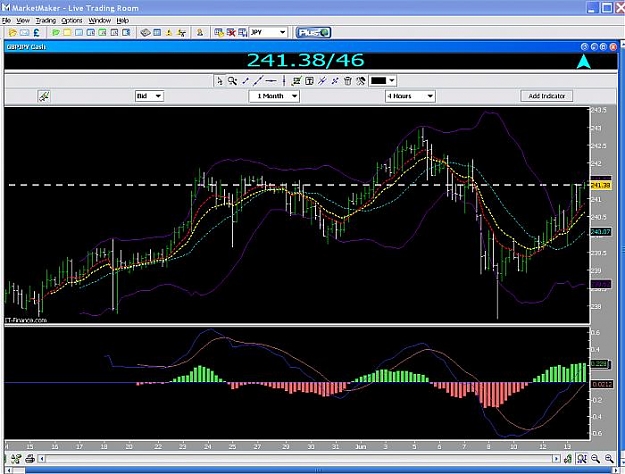Image resolution: width=625 pixels, height=474 pixels.
Task: Click the tools icon left of printer
Action: coord(16,459)
